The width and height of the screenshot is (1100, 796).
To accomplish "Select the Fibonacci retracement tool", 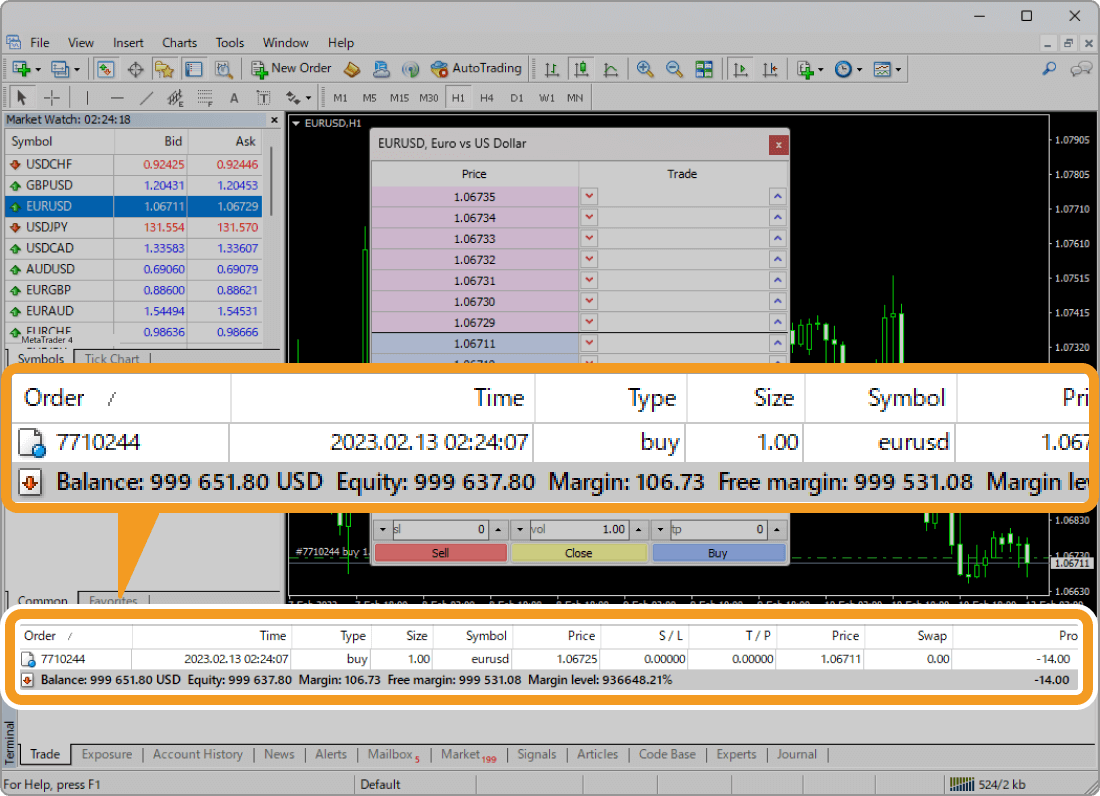I will pos(204,97).
